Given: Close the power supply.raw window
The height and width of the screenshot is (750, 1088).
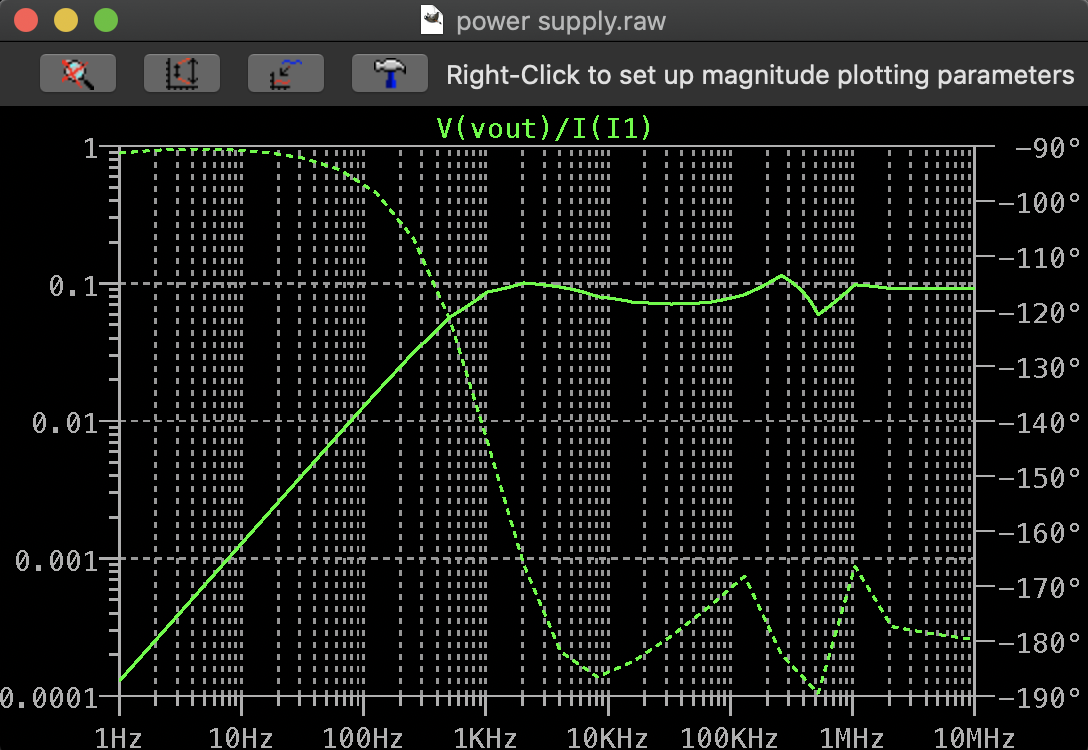Looking at the screenshot, I should point(26,20).
